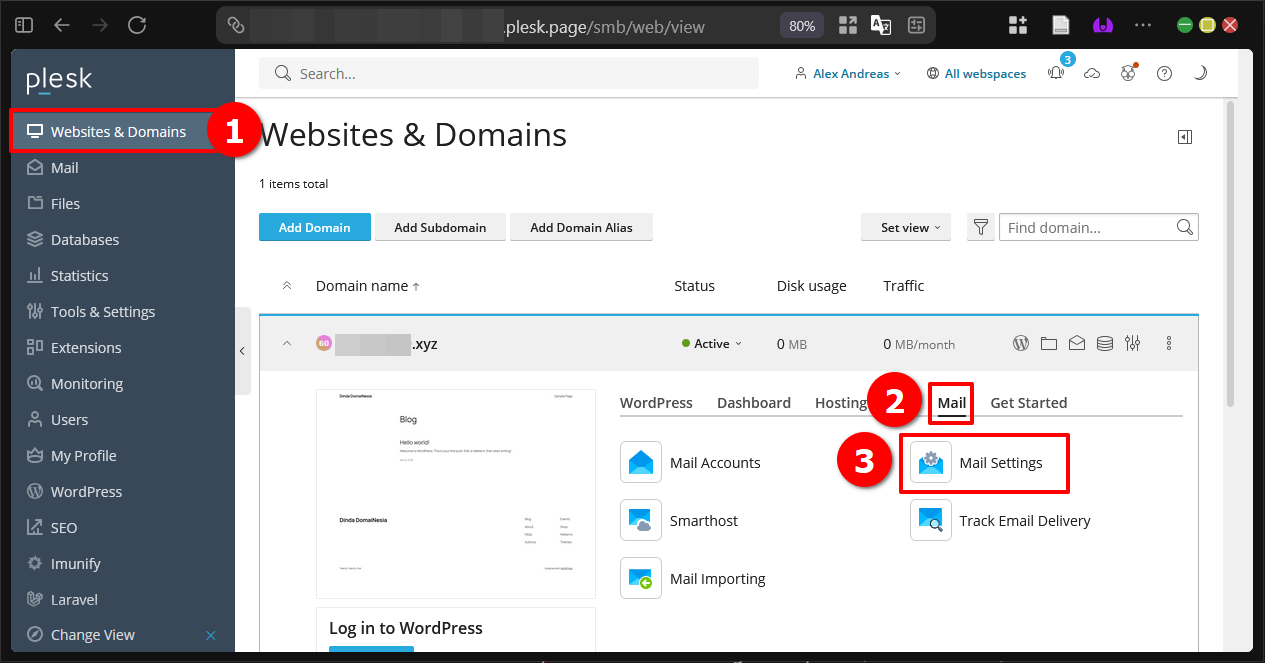The image size is (1265, 663).
Task: Open the Plesk advisor owl icon
Action: (1128, 73)
